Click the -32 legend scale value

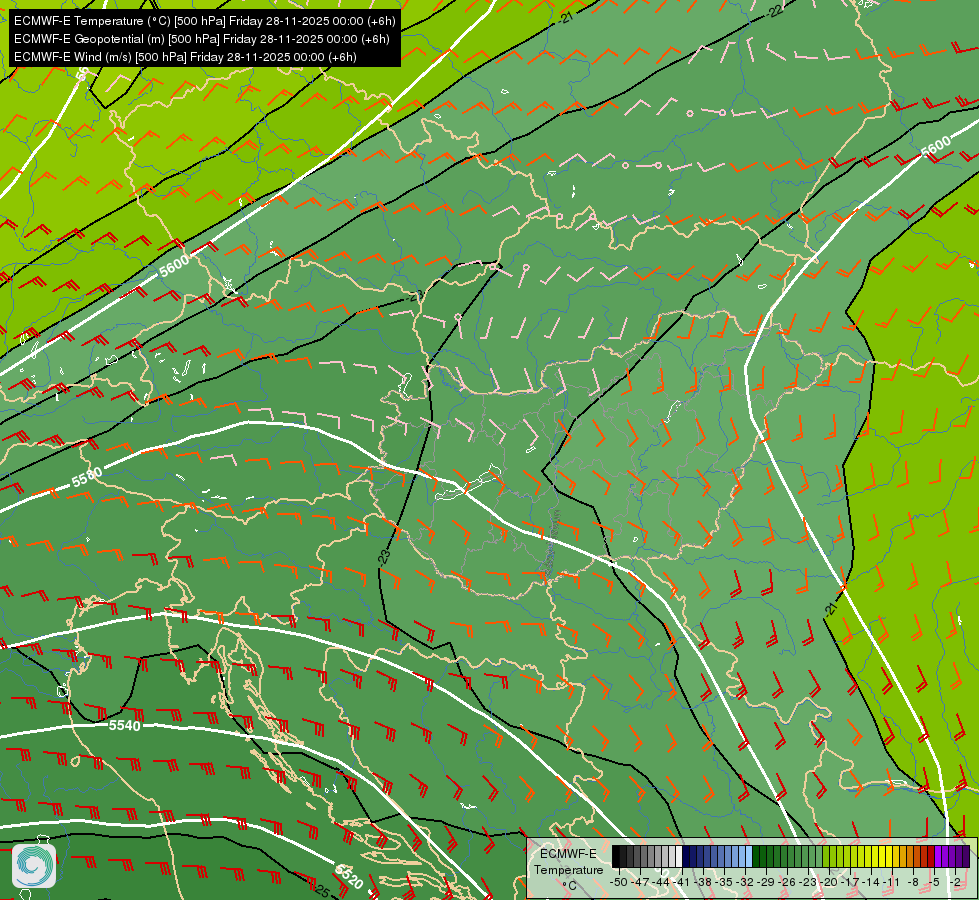pos(745,882)
